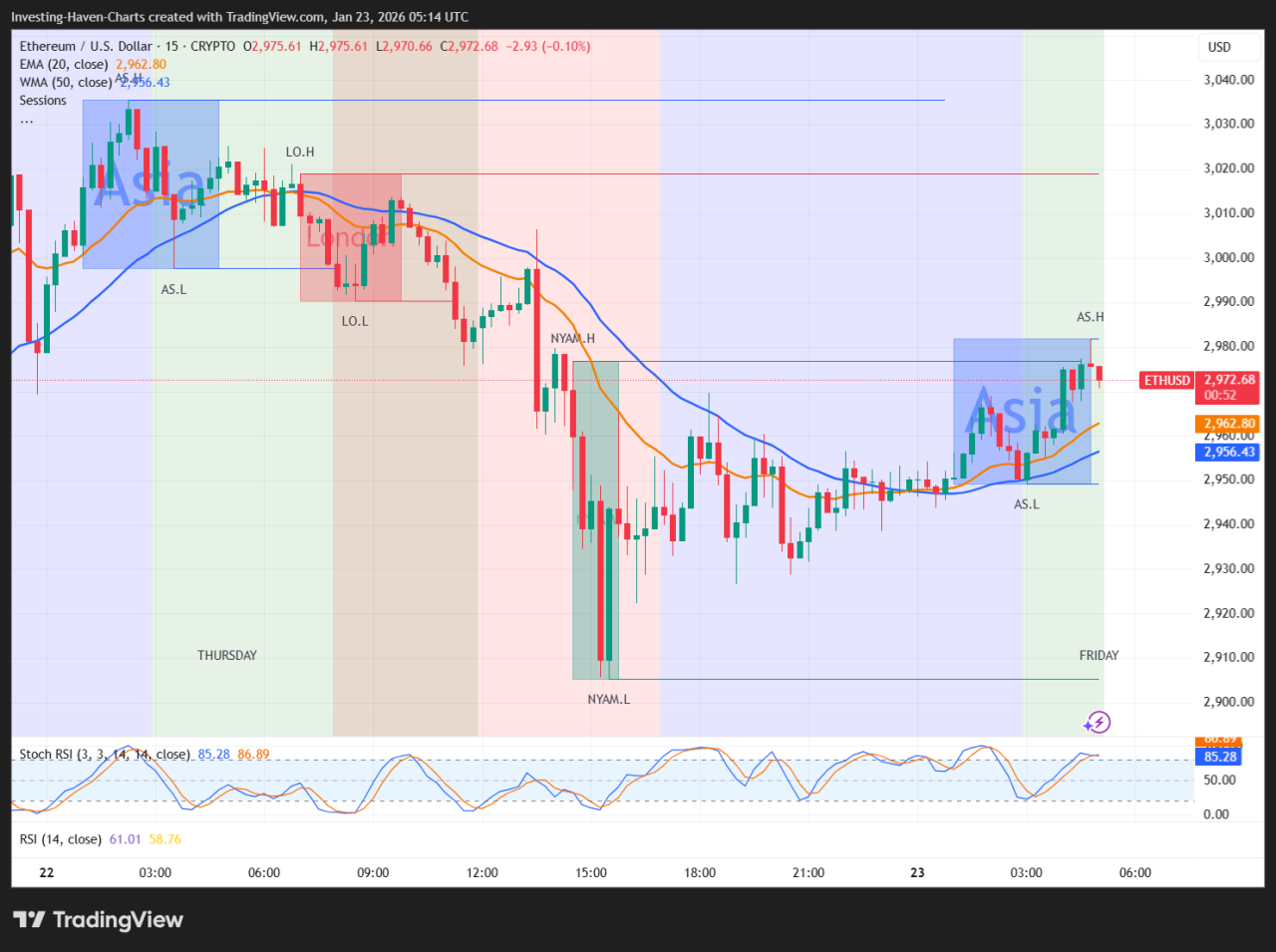This screenshot has height=952, width=1276.
Task: Open the 15-minute interval selector
Action: [x=171, y=46]
